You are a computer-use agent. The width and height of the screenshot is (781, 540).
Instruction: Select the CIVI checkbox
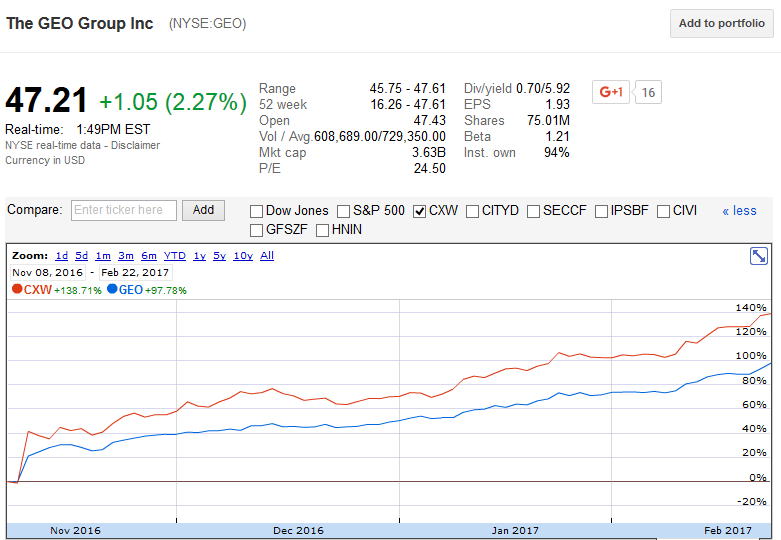pyautogui.click(x=663, y=211)
